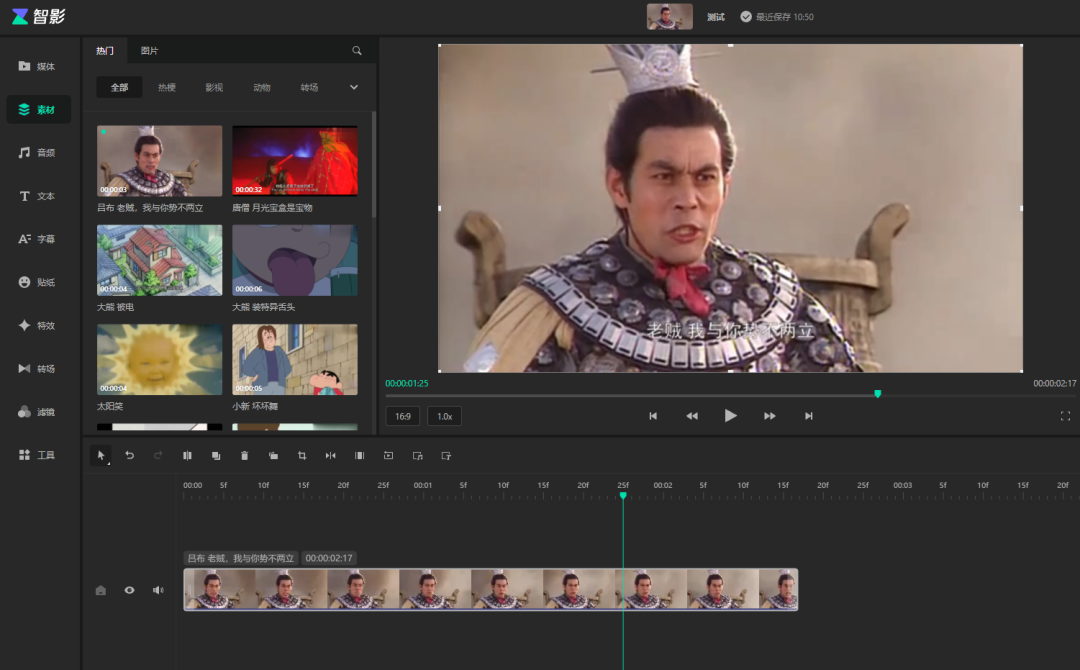Click the audio extraction toolbar icon
This screenshot has height=670, width=1080.
pos(417,455)
